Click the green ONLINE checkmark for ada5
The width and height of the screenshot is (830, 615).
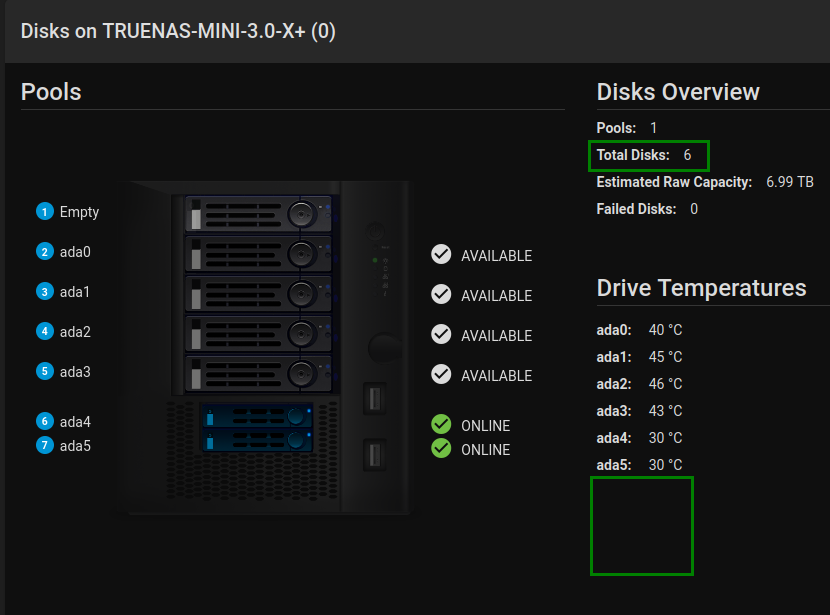[441, 448]
